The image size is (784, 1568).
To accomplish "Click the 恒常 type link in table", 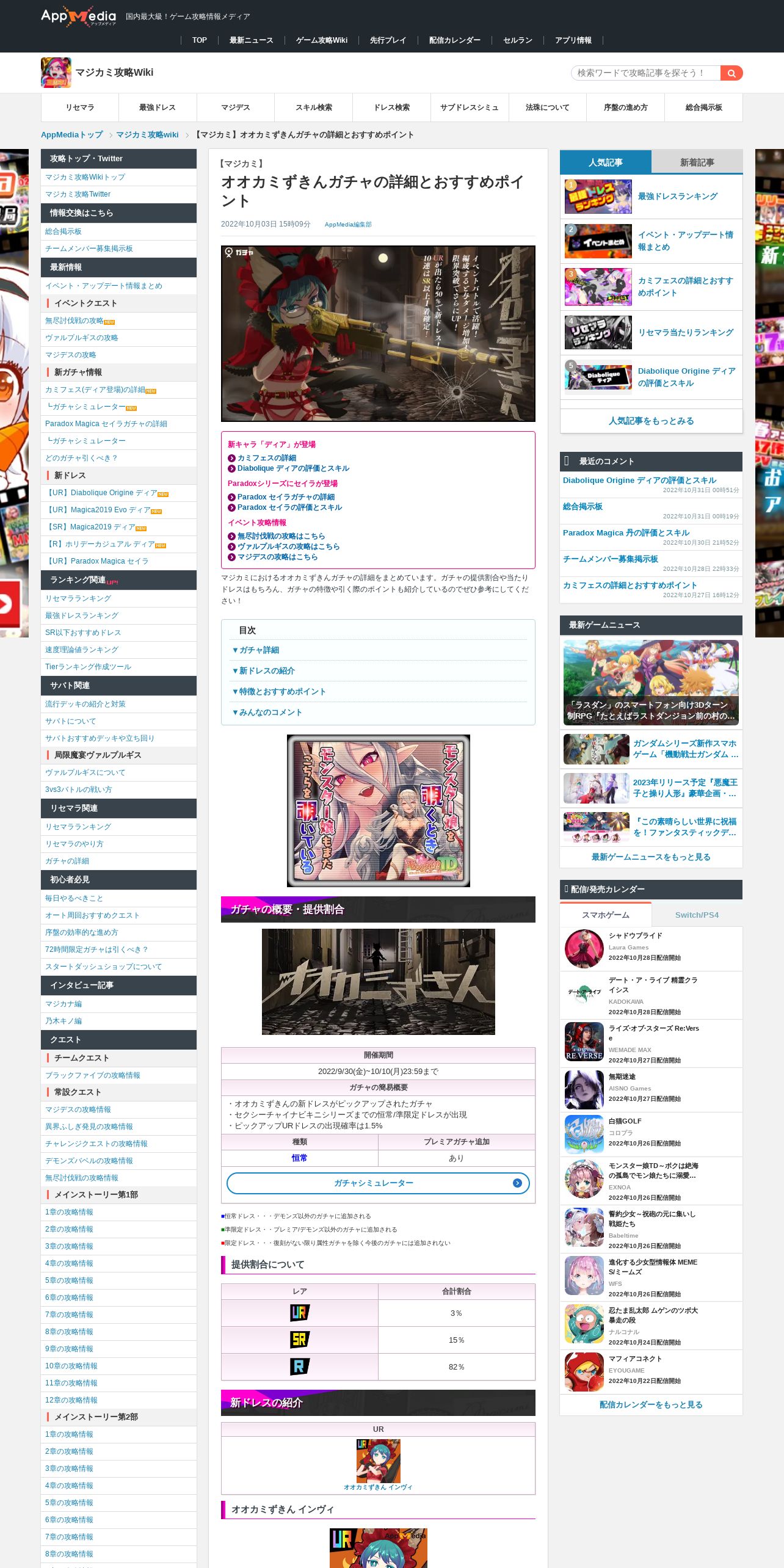I will [299, 1158].
